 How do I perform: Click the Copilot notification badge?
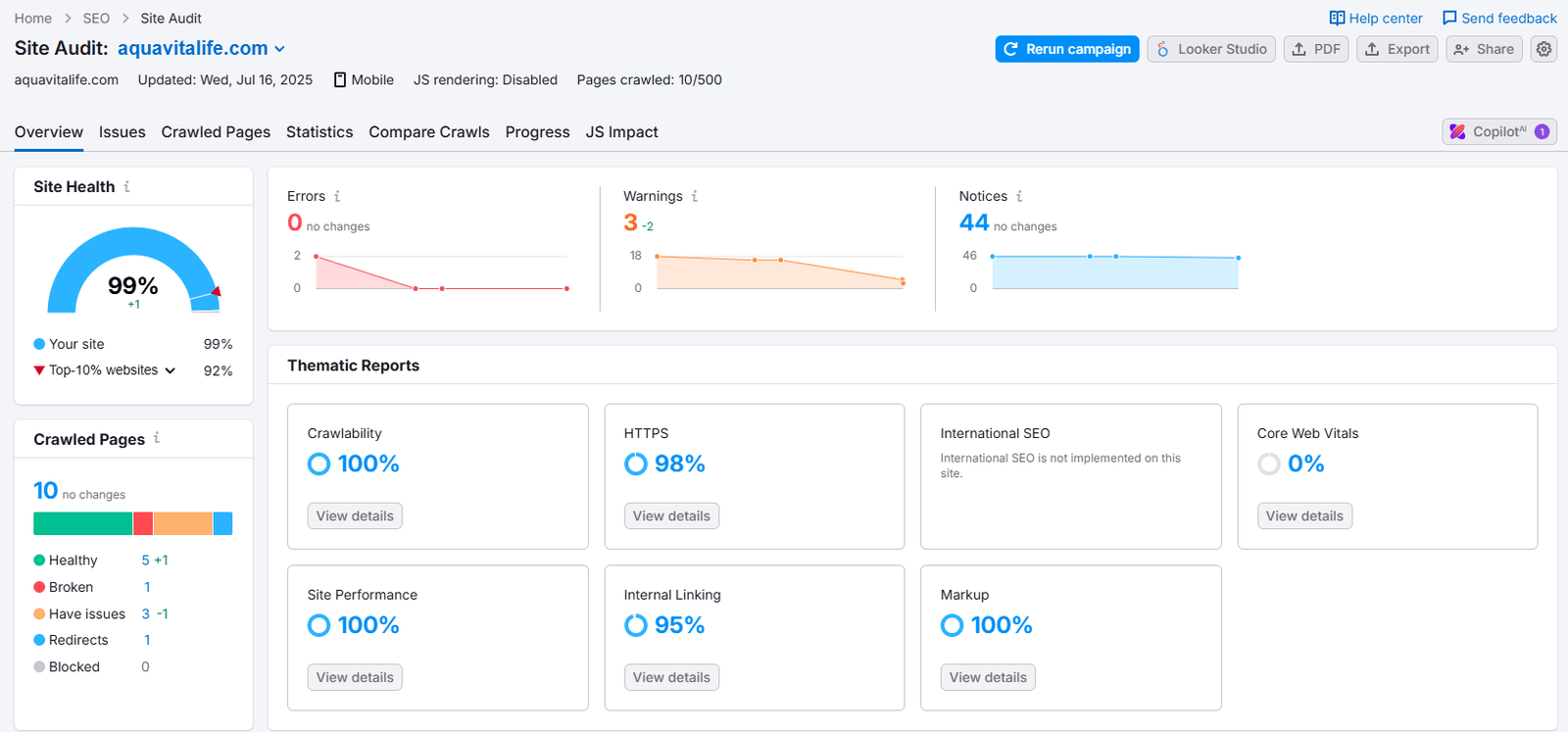tap(1542, 131)
